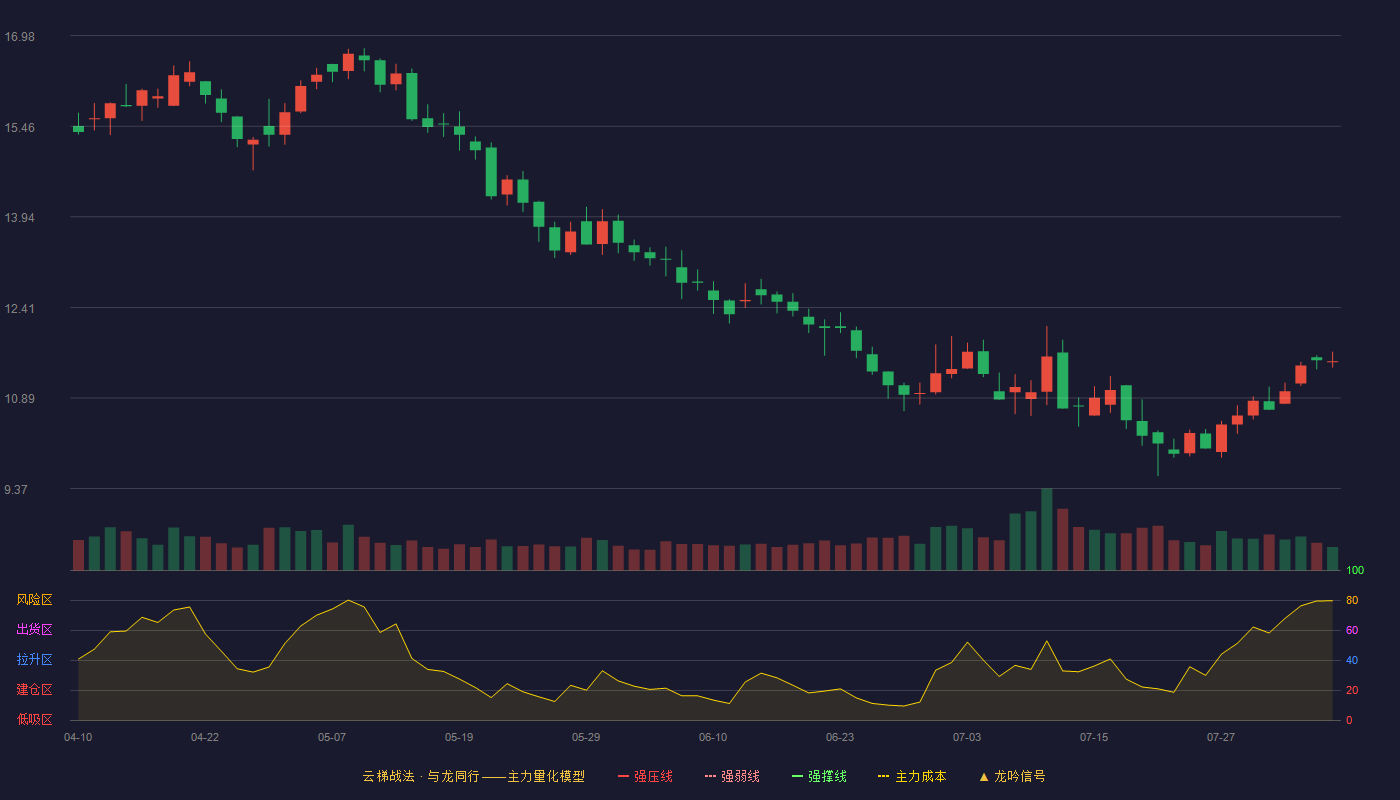Select the 出货区 zone label
This screenshot has height=800, width=1400.
34,630
